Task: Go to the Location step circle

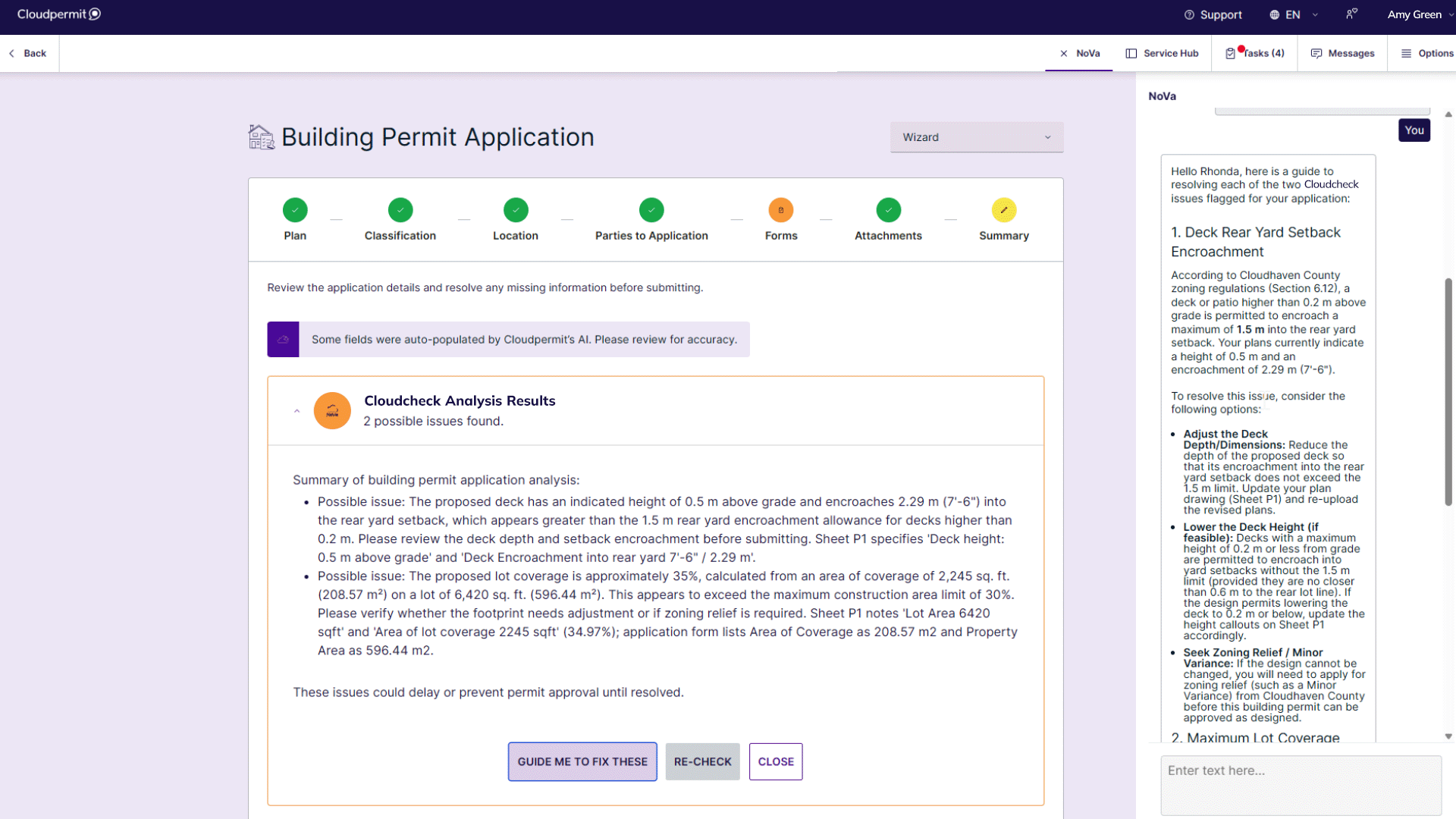Action: (x=516, y=210)
